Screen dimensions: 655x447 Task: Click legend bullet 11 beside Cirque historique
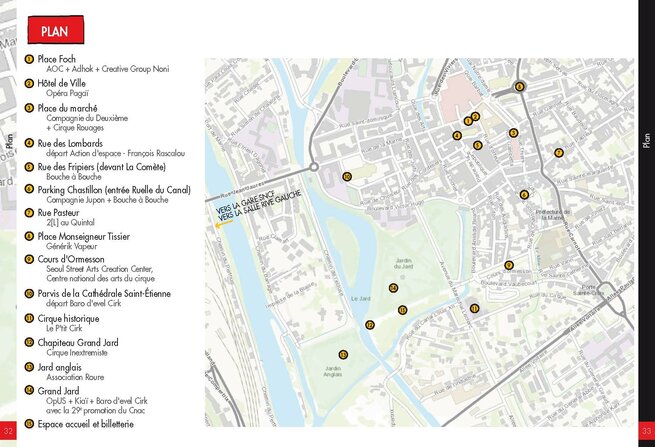click(29, 318)
